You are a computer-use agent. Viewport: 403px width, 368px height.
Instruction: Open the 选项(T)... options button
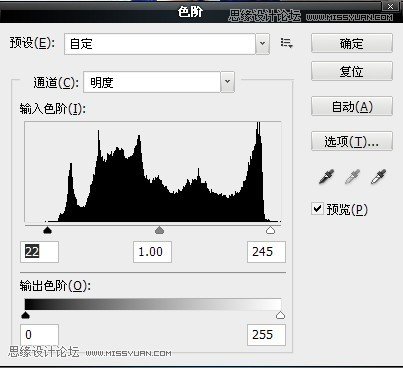(x=352, y=141)
